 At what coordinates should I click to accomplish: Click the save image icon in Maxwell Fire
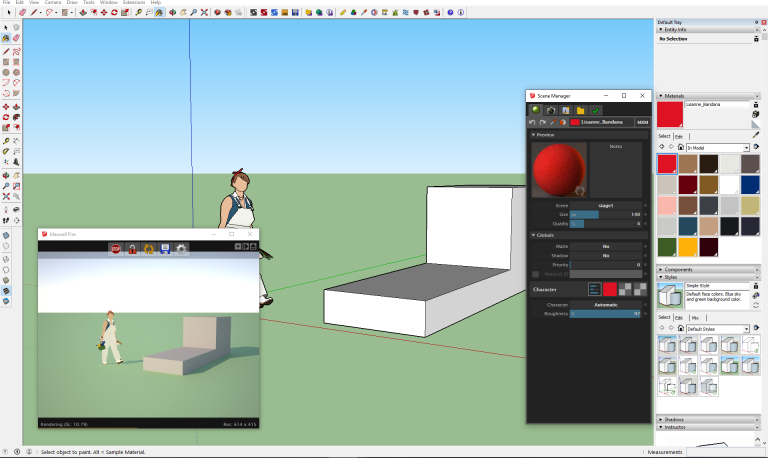tap(164, 248)
